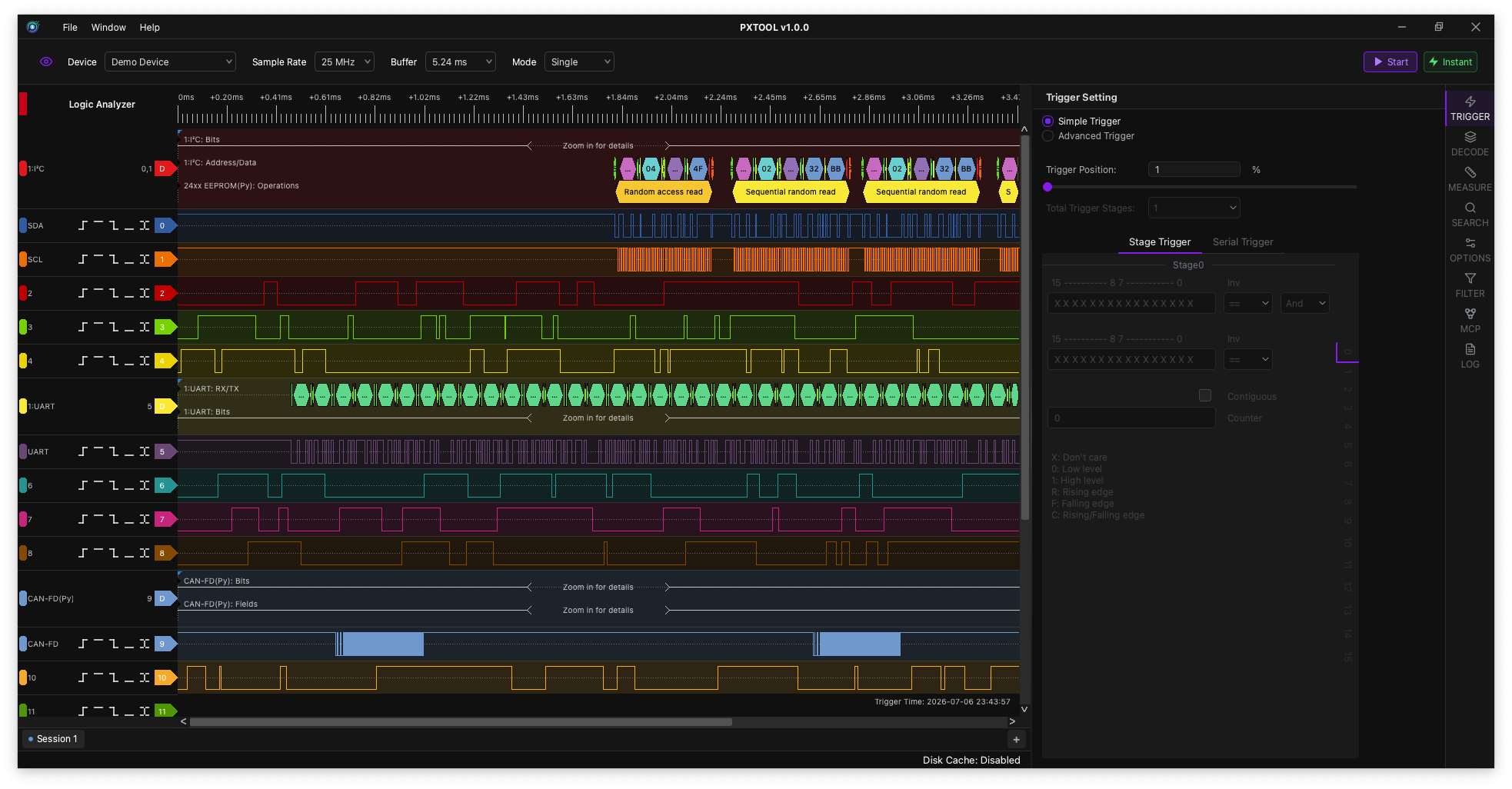This screenshot has width=1512, height=789.
Task: Click the Trigger Position slider handle
Action: coord(1047,187)
